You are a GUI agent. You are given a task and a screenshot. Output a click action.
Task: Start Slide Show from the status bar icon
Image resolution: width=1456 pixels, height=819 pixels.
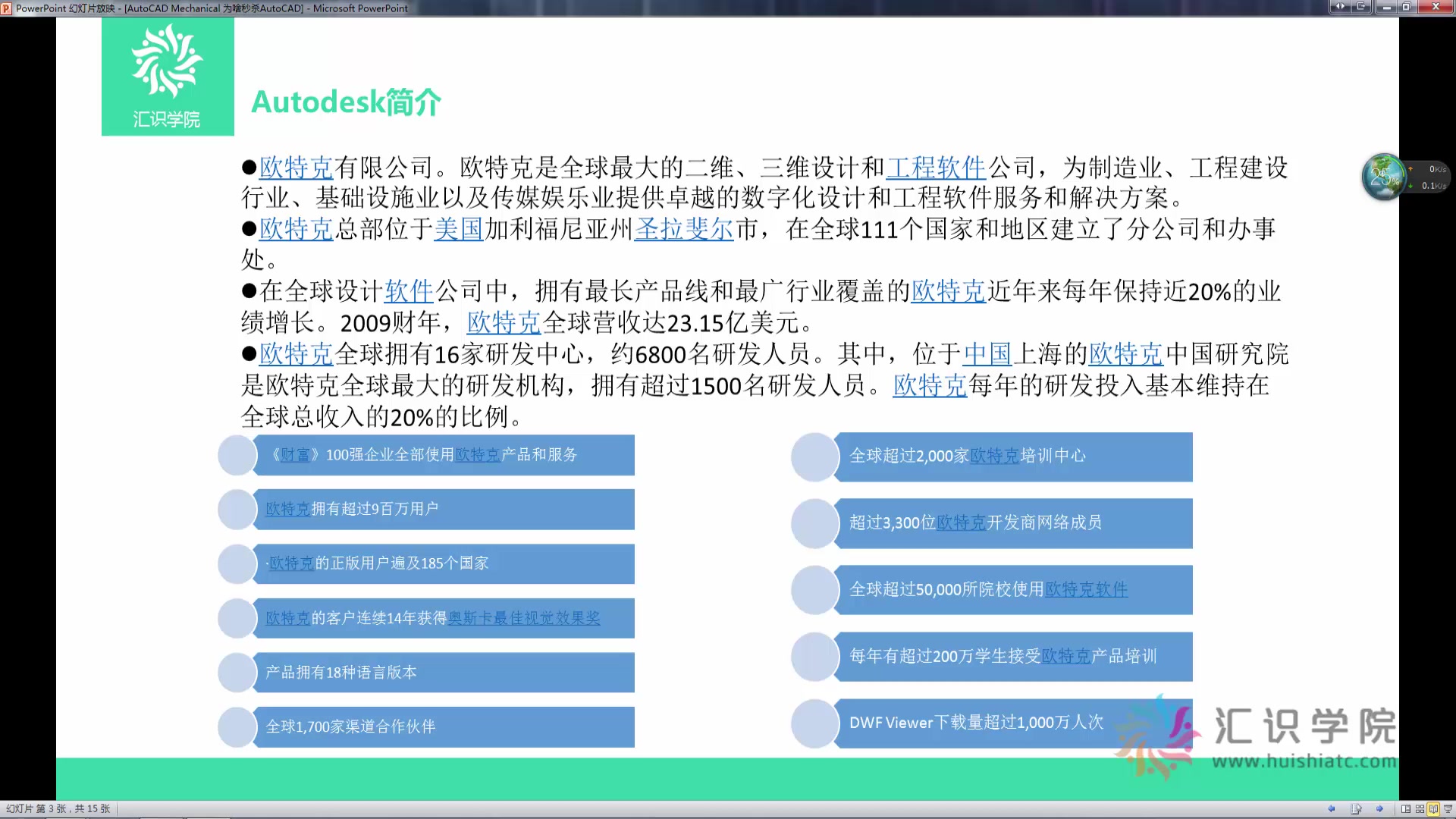tap(1448, 808)
